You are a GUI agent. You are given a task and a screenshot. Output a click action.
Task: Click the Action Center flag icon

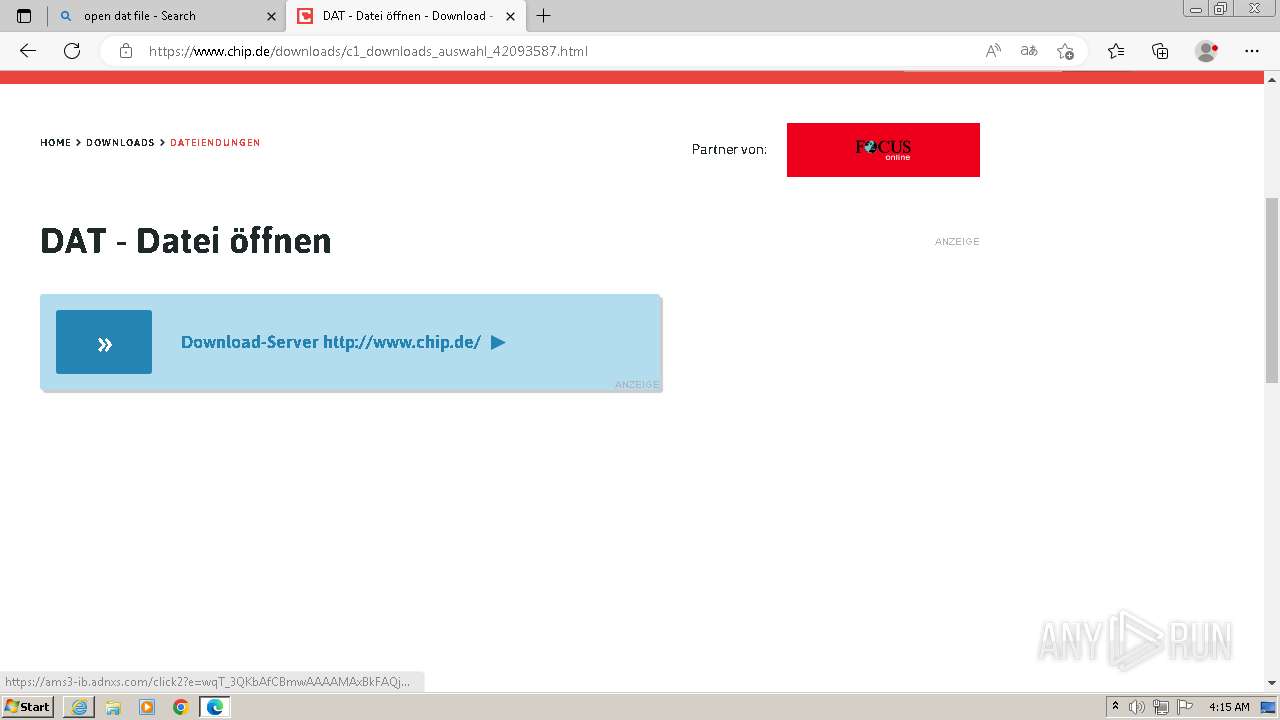[1183, 707]
